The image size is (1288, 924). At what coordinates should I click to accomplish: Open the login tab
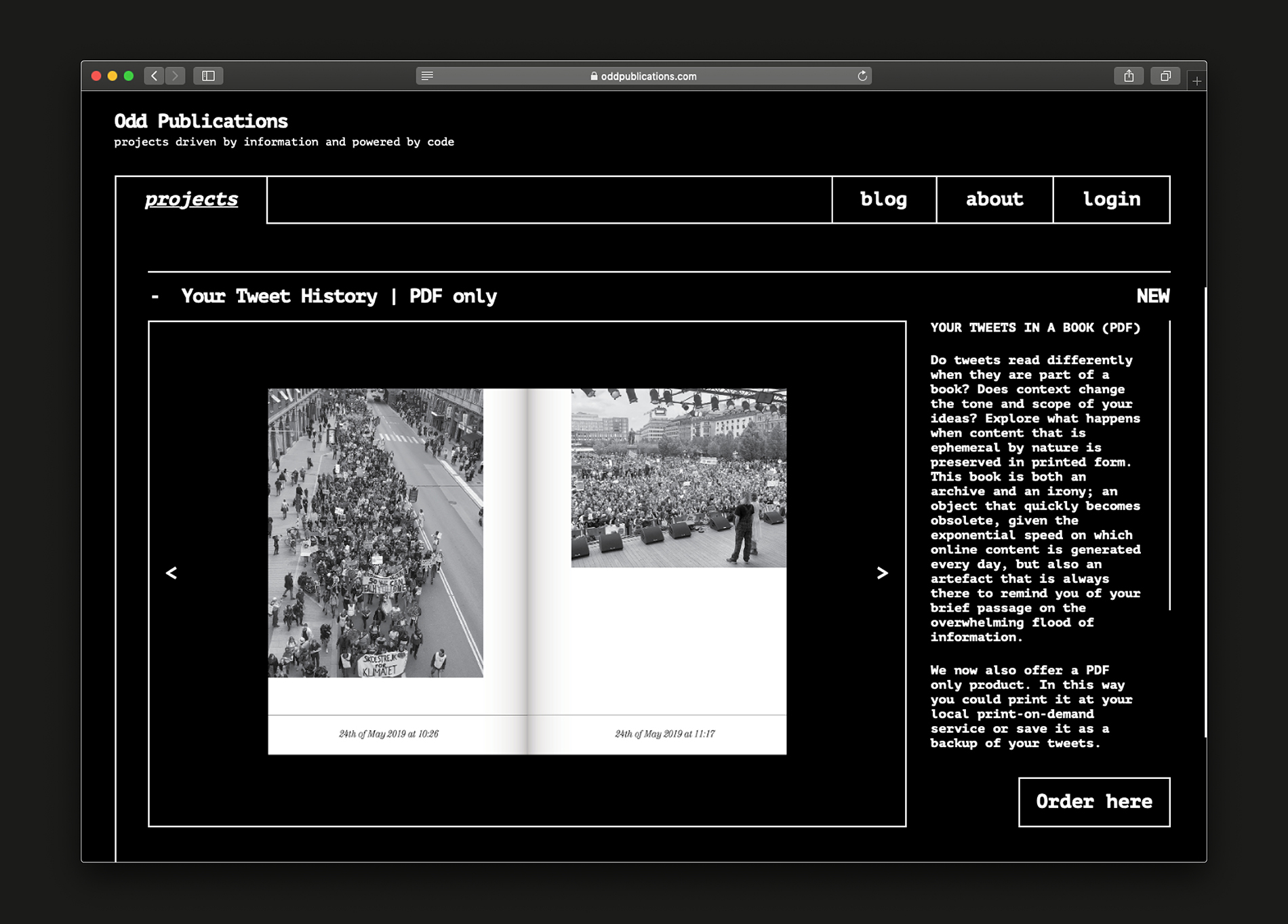pyautogui.click(x=1112, y=199)
